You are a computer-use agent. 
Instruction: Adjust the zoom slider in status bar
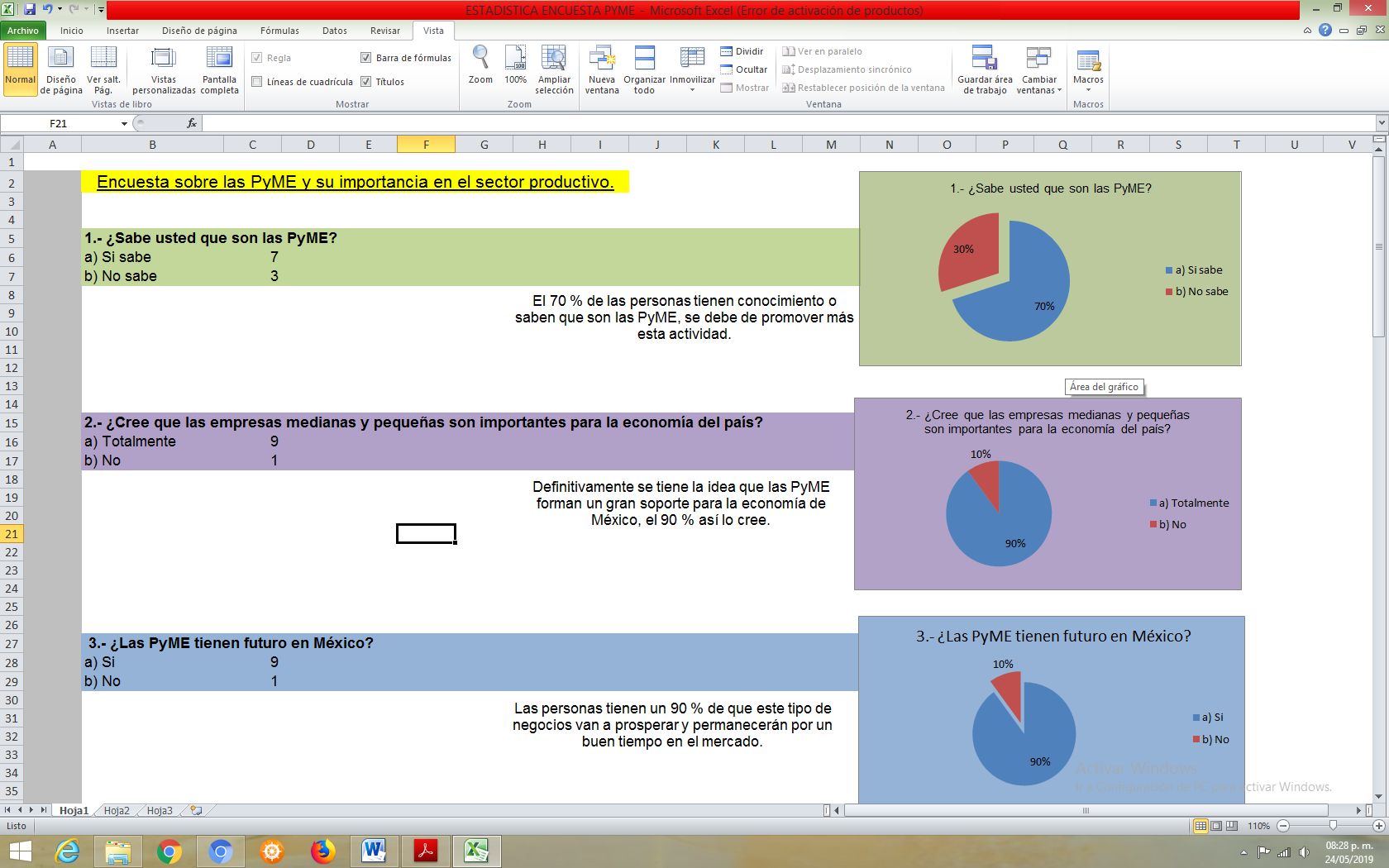click(x=1333, y=826)
